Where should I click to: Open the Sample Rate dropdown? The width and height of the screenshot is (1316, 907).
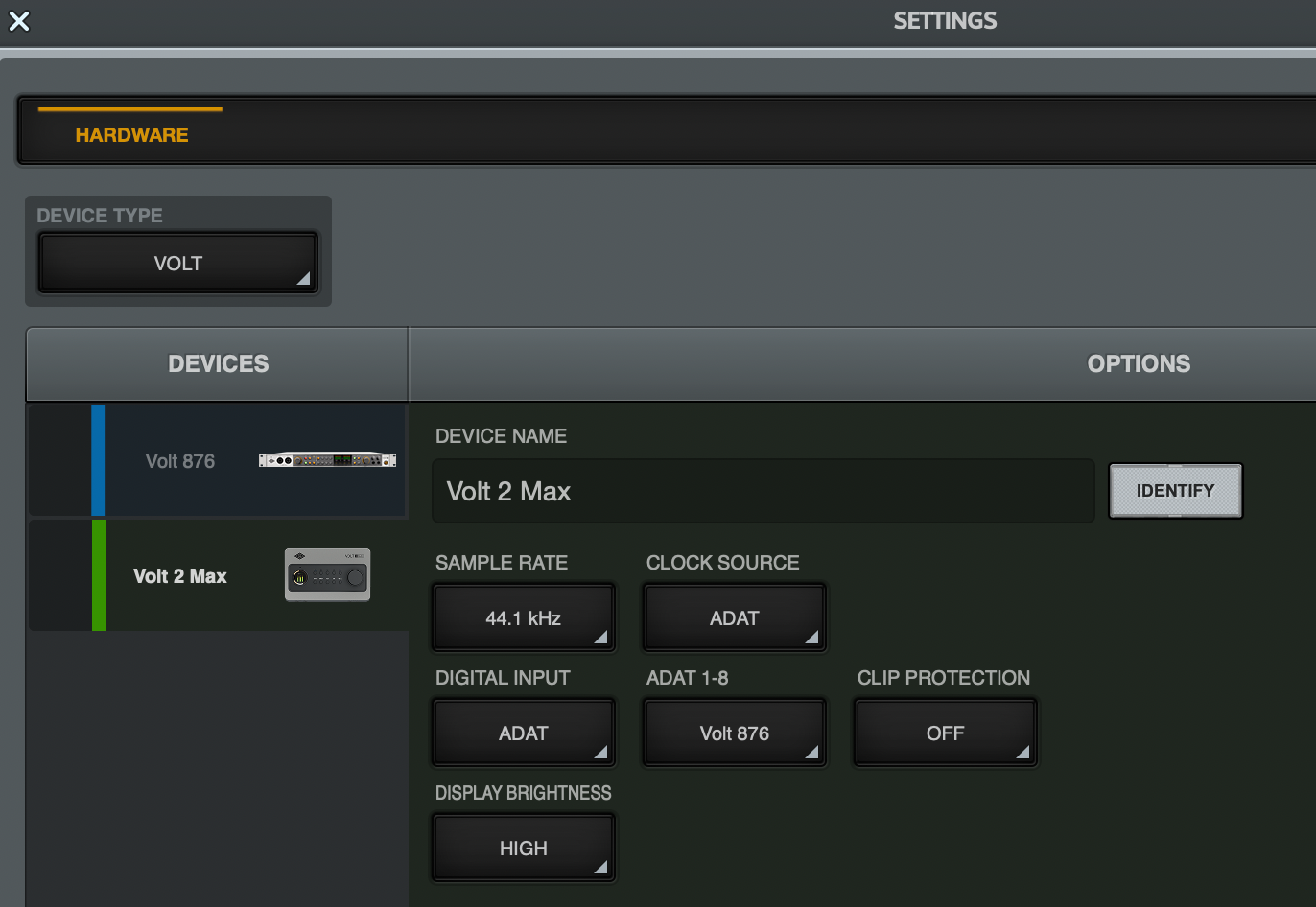click(524, 618)
